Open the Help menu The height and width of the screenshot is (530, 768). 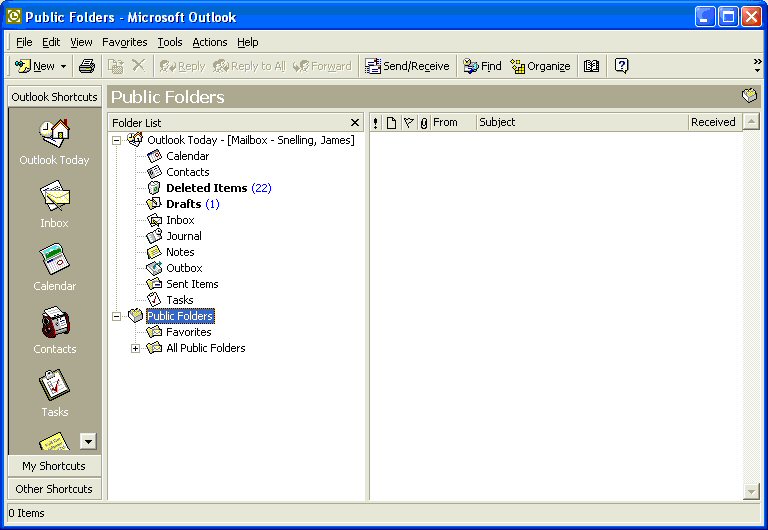tap(248, 42)
